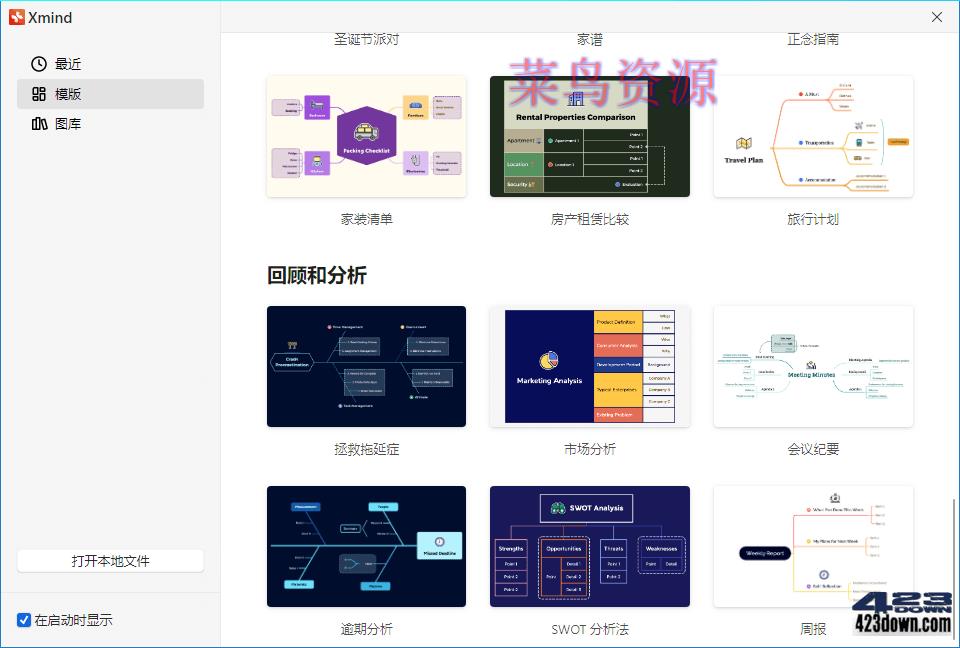Screen dimensions: 960x648
Task: Select the 周报 weekly report template
Action: click(812, 546)
